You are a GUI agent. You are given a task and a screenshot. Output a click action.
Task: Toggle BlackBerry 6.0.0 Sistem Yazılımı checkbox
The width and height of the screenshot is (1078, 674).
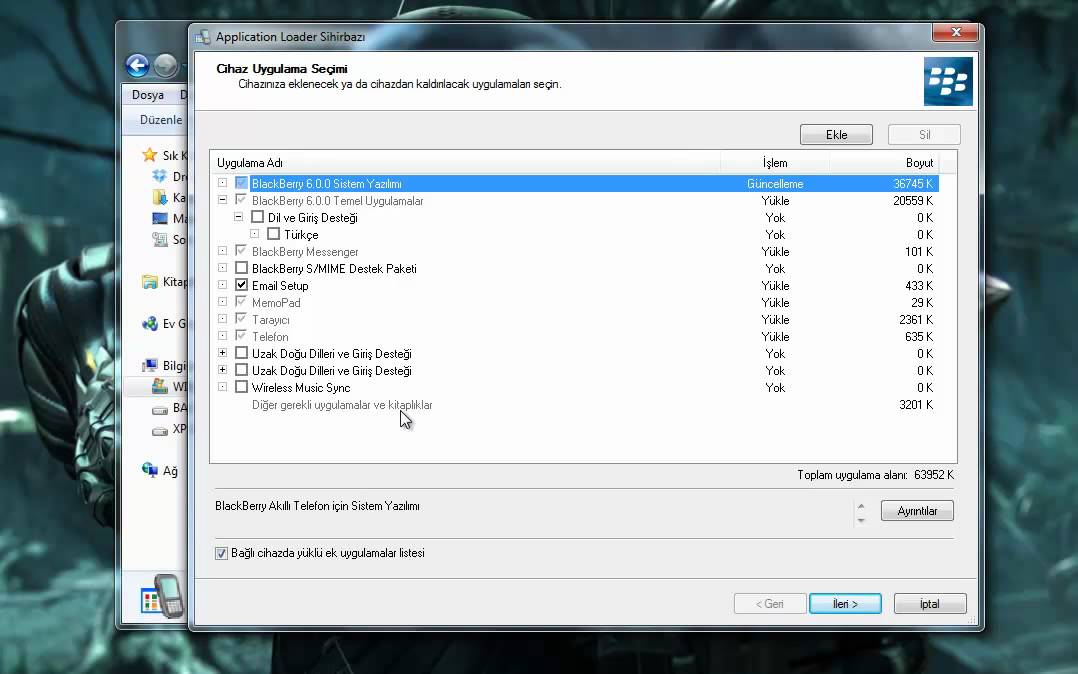(241, 183)
